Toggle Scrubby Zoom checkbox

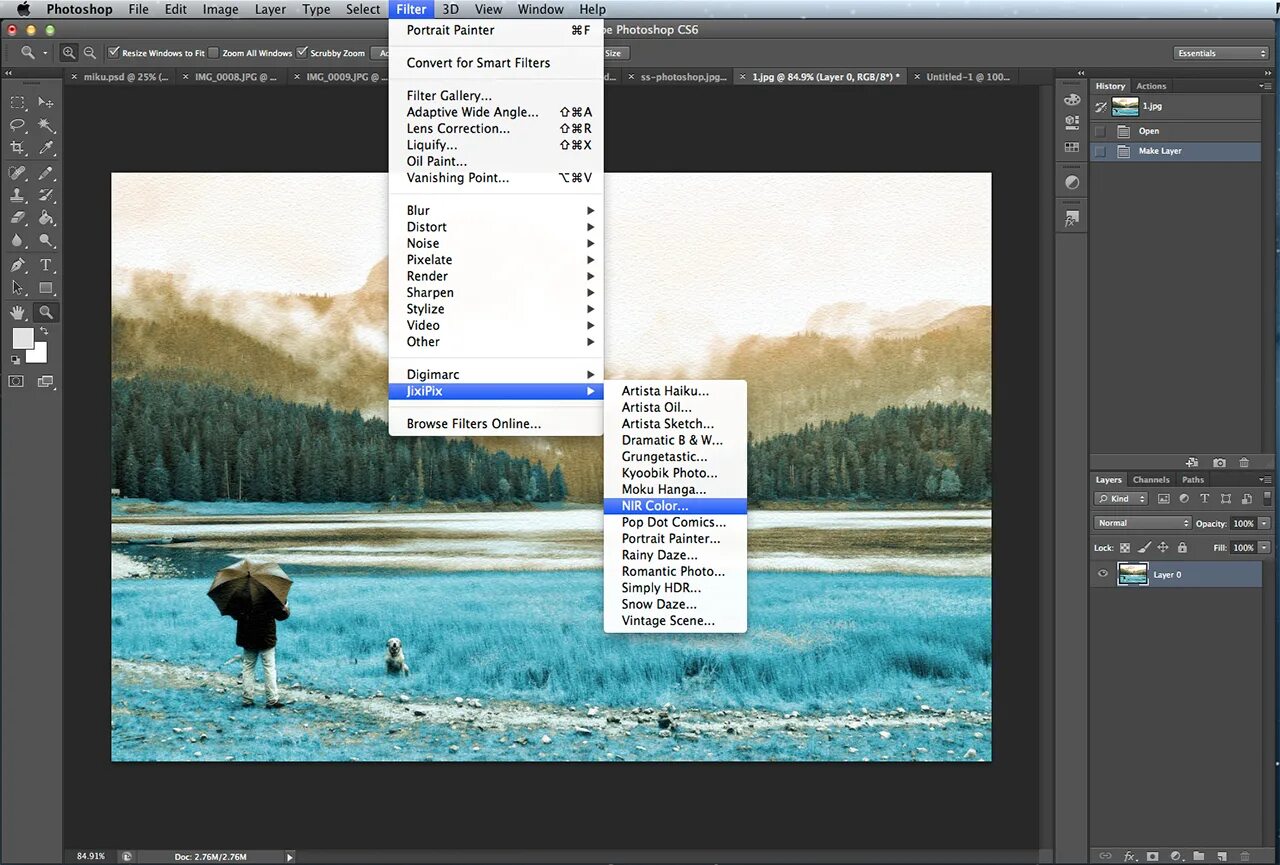(x=302, y=52)
